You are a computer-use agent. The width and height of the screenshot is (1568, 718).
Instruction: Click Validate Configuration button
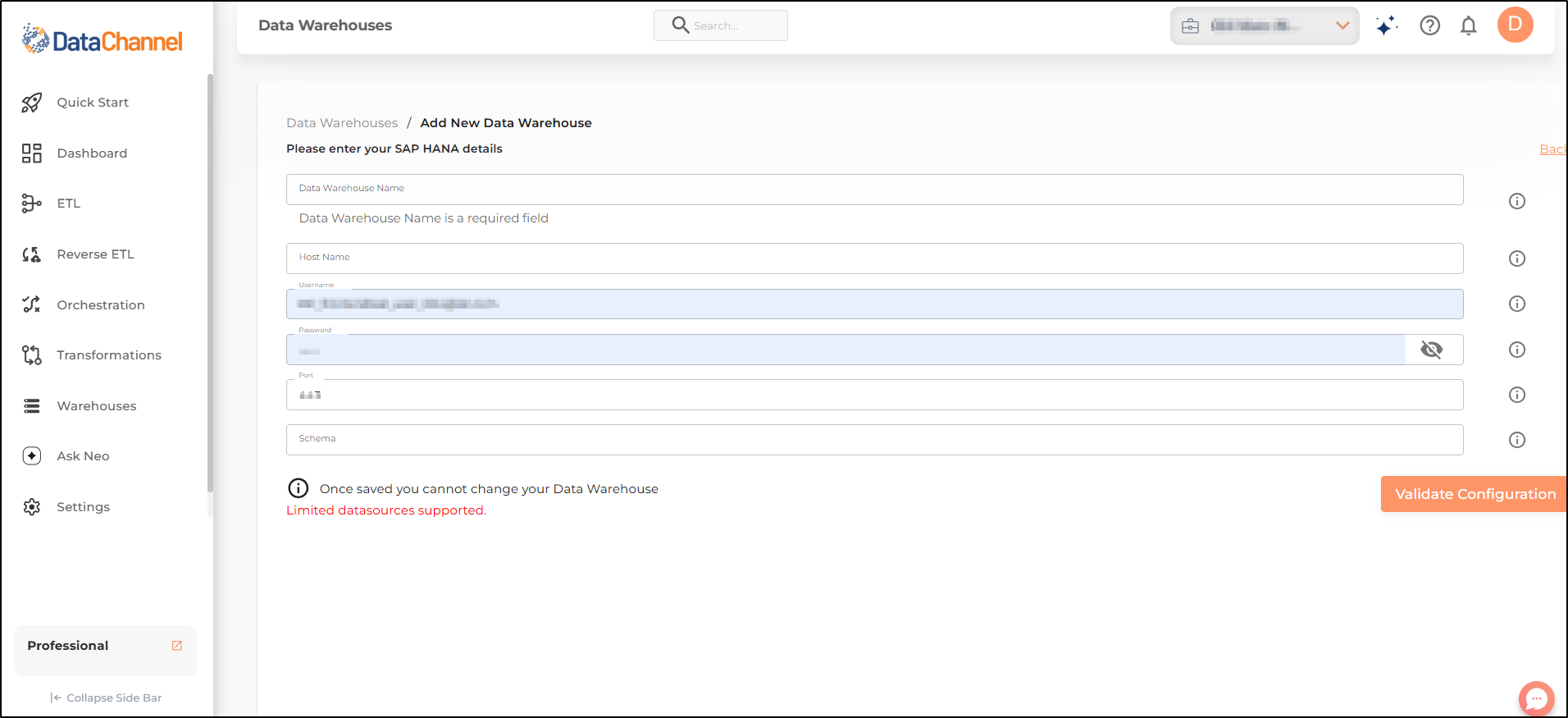tap(1474, 494)
